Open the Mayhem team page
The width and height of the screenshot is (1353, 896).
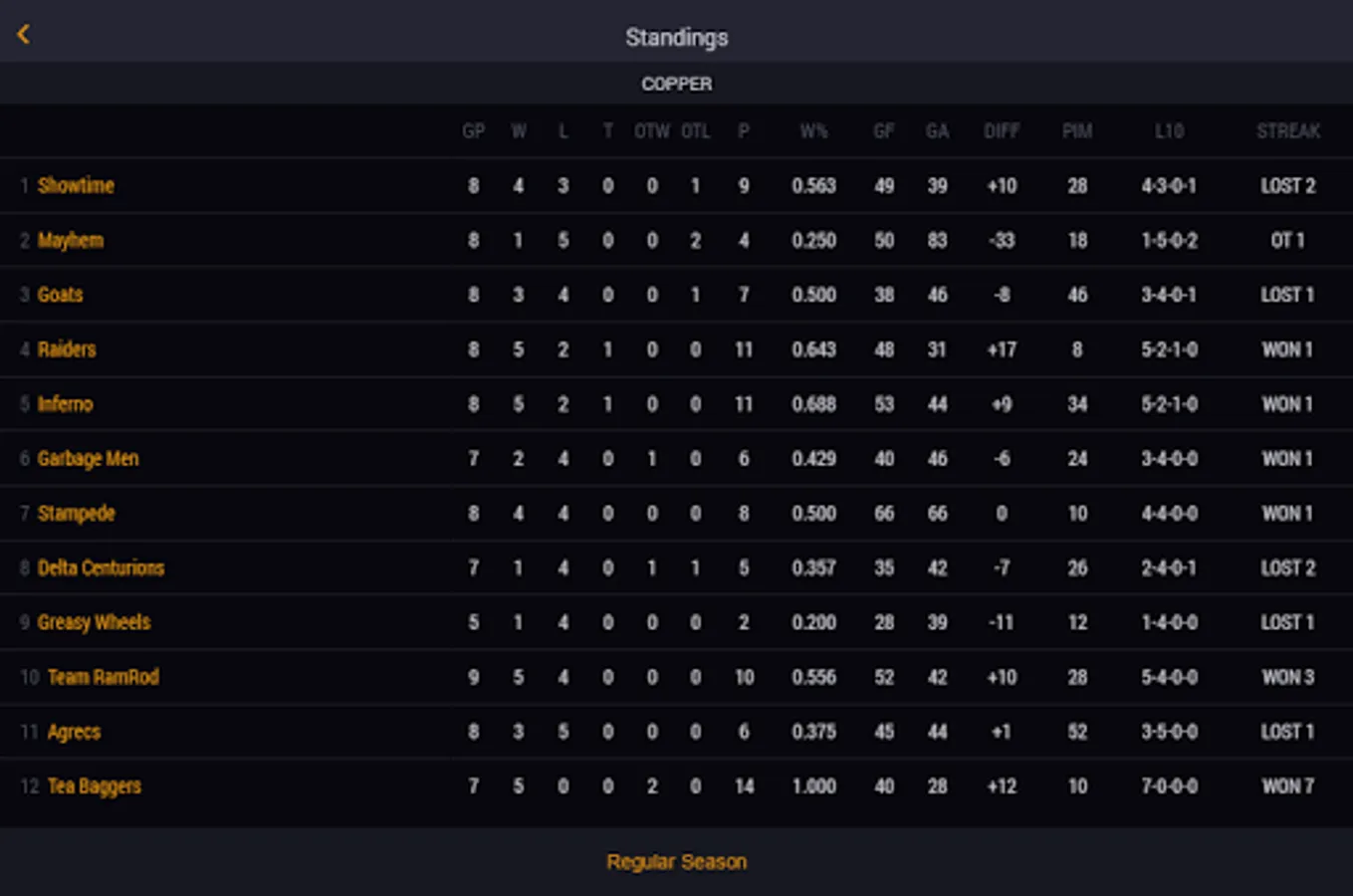point(70,241)
